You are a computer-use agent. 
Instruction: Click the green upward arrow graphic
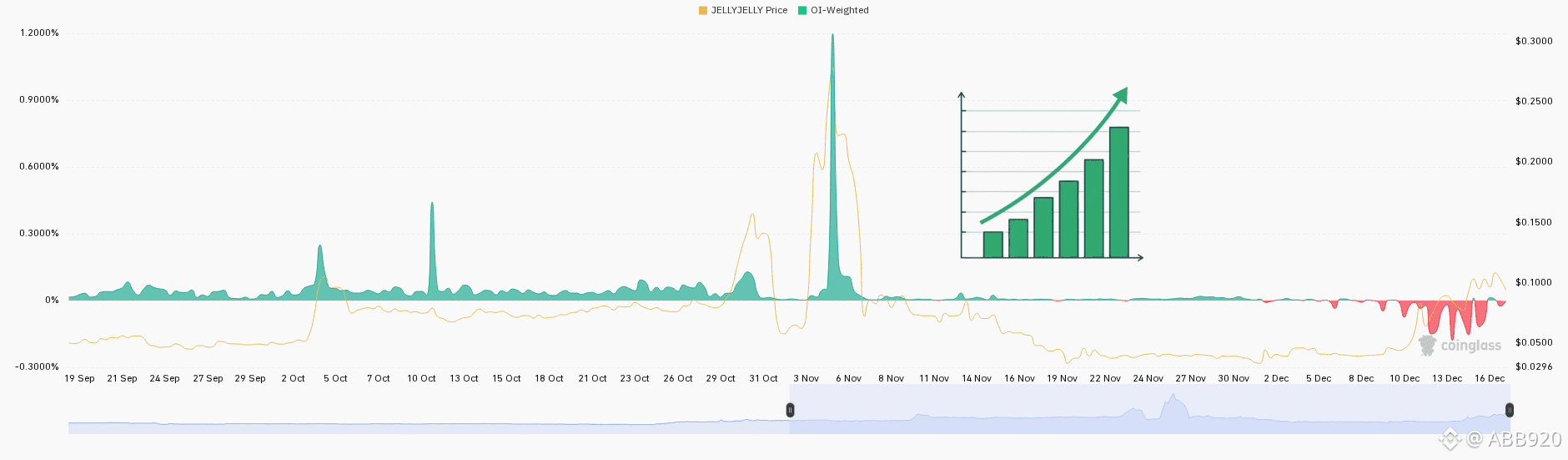pyautogui.click(x=1055, y=154)
